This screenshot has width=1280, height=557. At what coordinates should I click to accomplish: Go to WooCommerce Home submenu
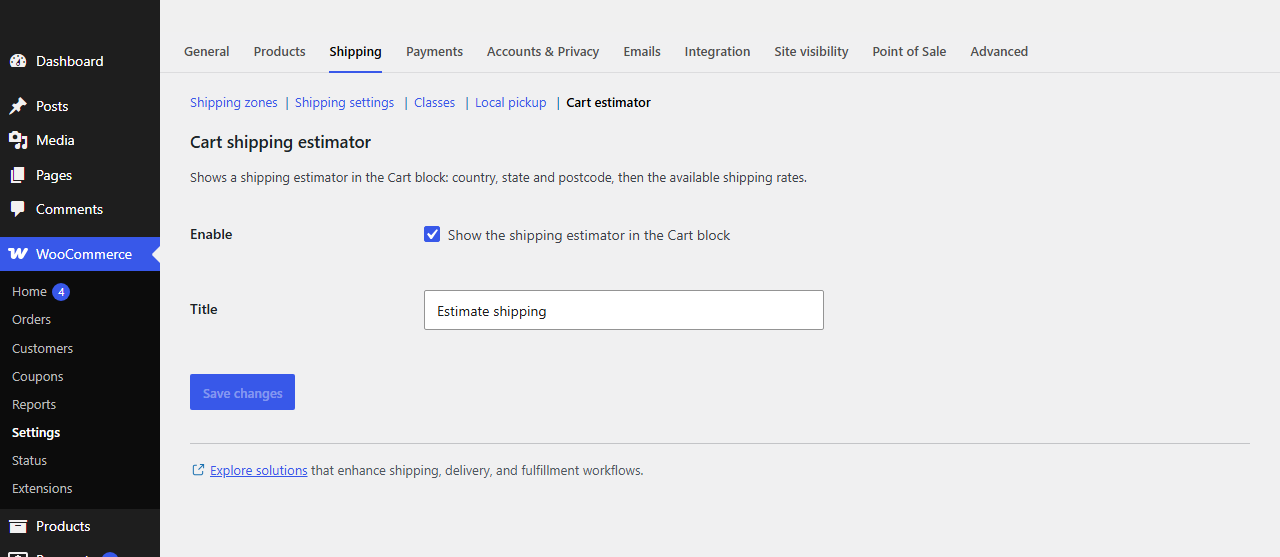coord(29,292)
